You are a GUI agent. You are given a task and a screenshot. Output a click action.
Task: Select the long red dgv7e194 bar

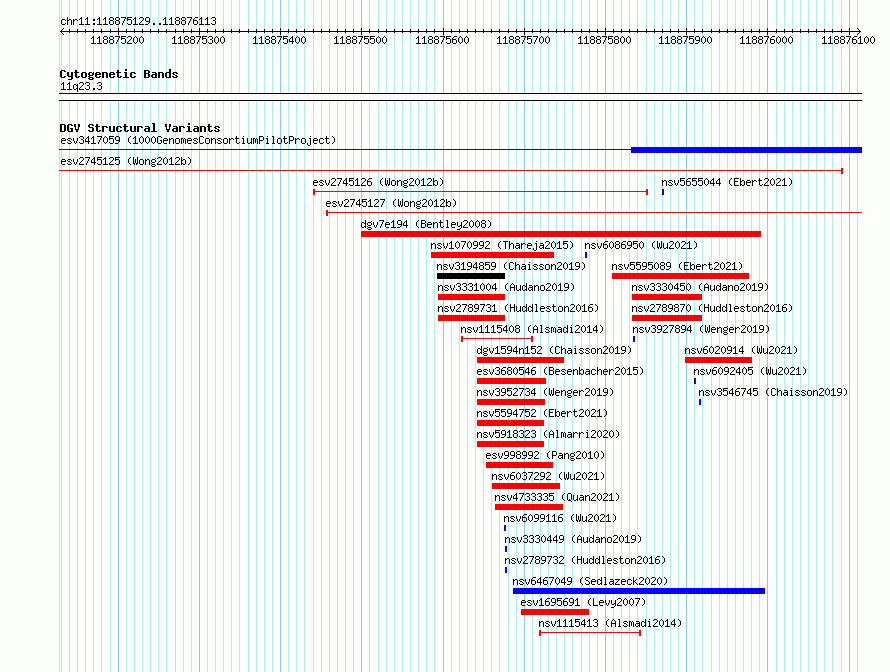coord(561,234)
